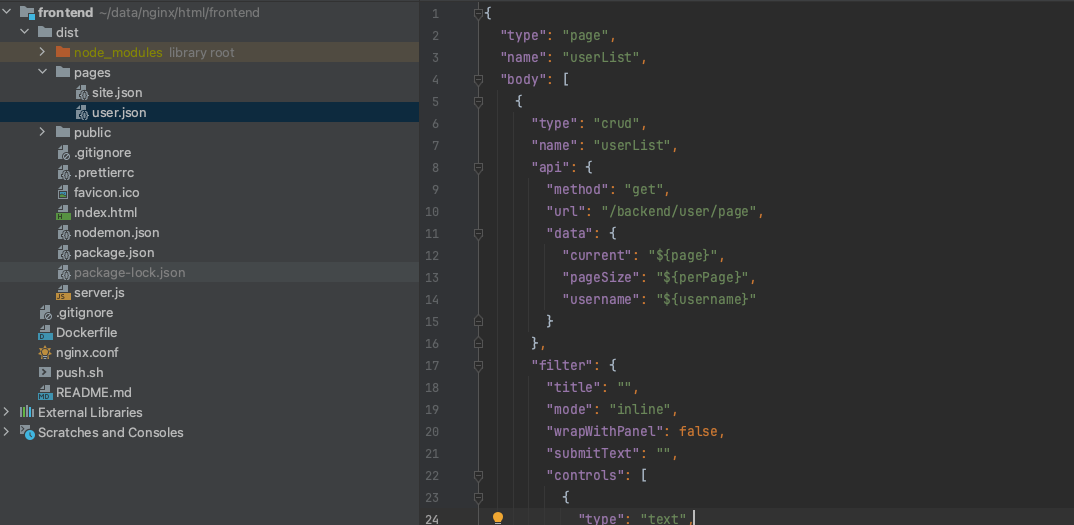Image resolution: width=1074 pixels, height=525 pixels.
Task: Open .prettierrc file
Action: tap(104, 173)
